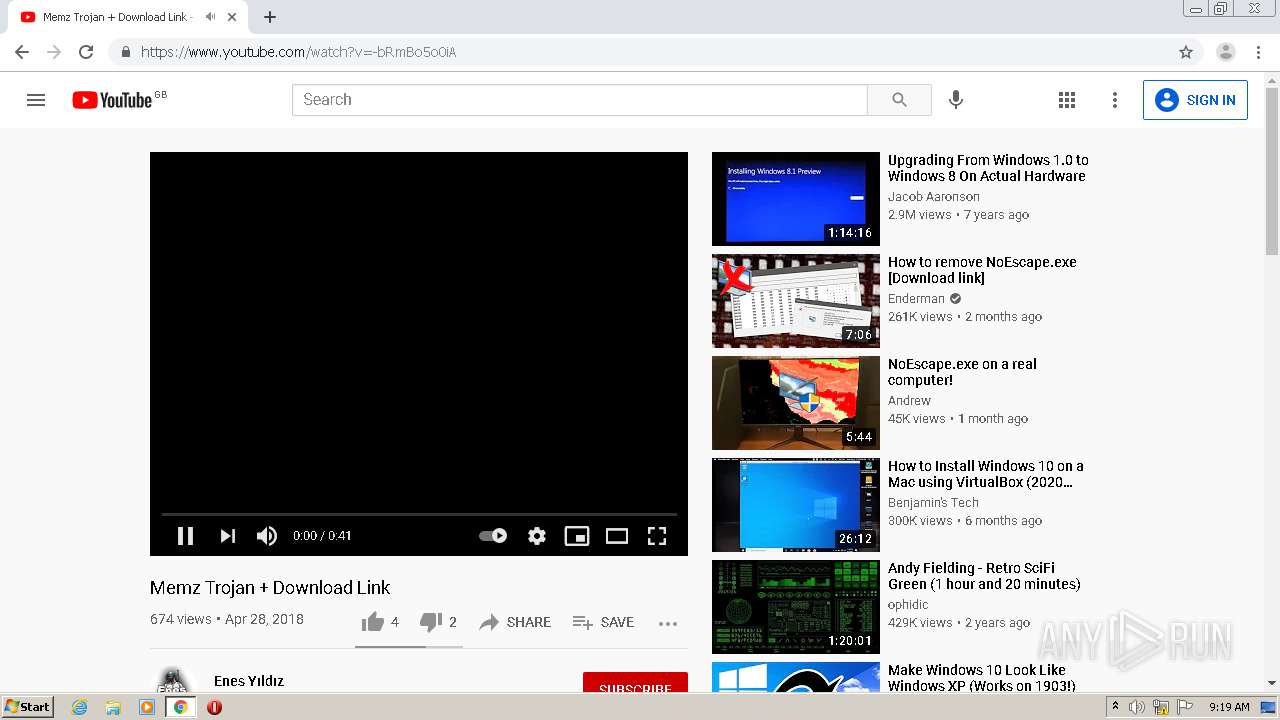Reload the page
Image resolution: width=1280 pixels, height=720 pixels.
point(86,52)
